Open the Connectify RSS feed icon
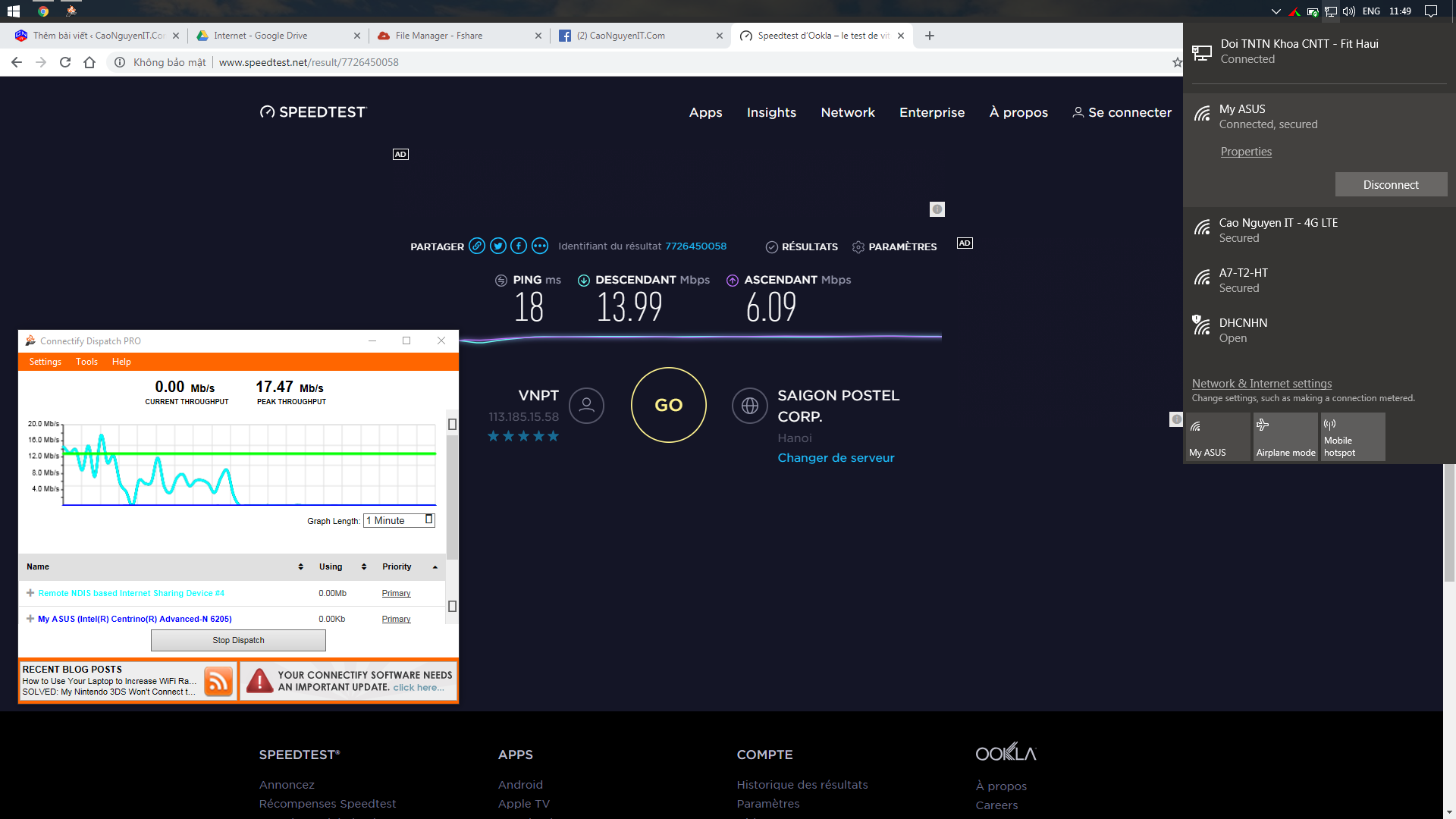 pyautogui.click(x=218, y=681)
